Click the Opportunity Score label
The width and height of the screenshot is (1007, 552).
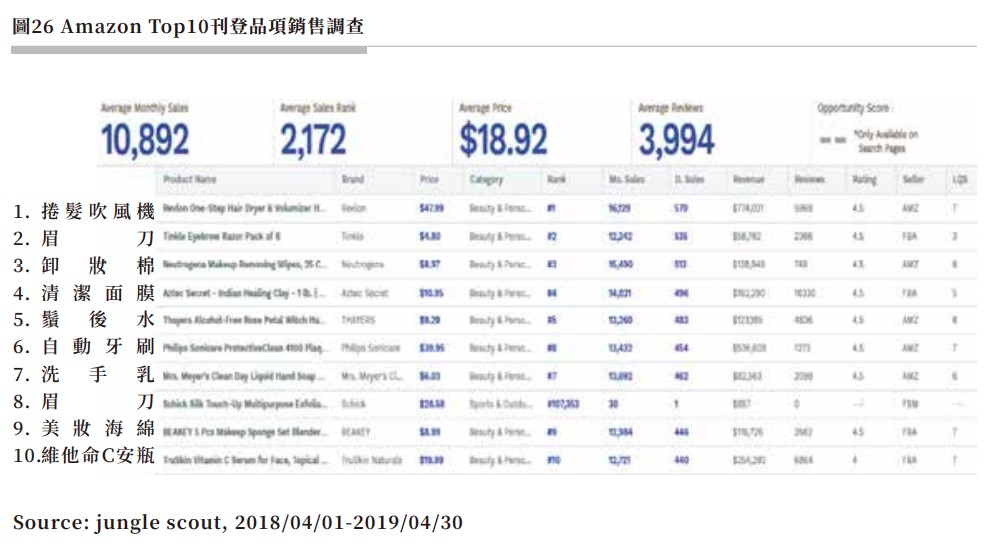tap(854, 108)
